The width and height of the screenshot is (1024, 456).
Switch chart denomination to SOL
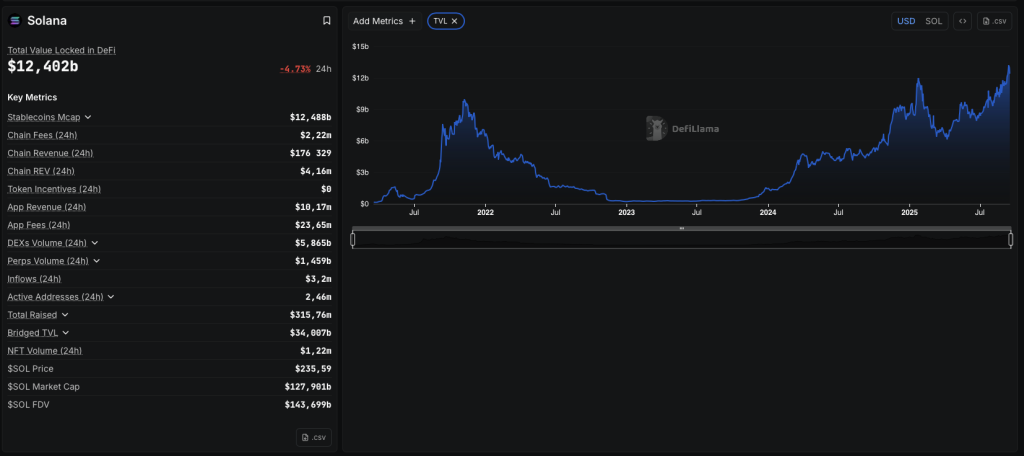(x=933, y=21)
